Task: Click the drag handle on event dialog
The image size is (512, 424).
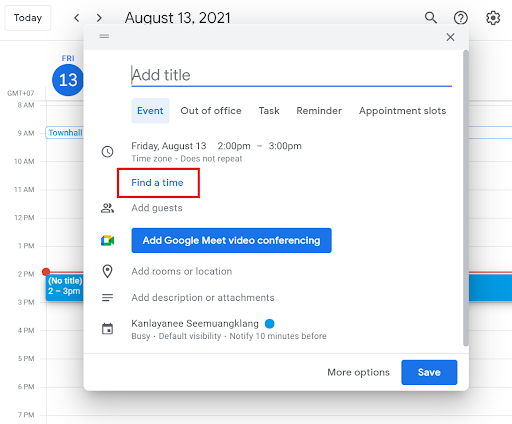Action: click(x=104, y=36)
